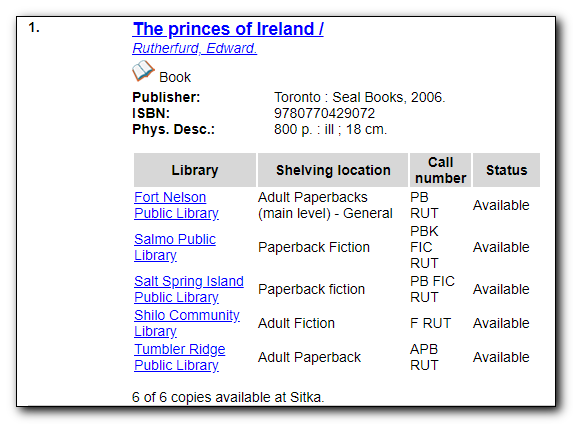Open Fort Nelson Public Library link

click(176, 205)
